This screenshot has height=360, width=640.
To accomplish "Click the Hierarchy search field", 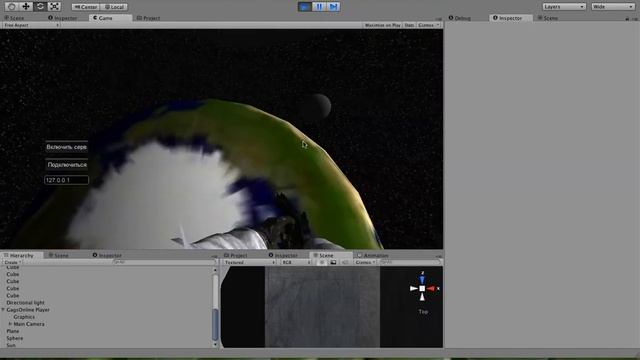I will click(163, 262).
